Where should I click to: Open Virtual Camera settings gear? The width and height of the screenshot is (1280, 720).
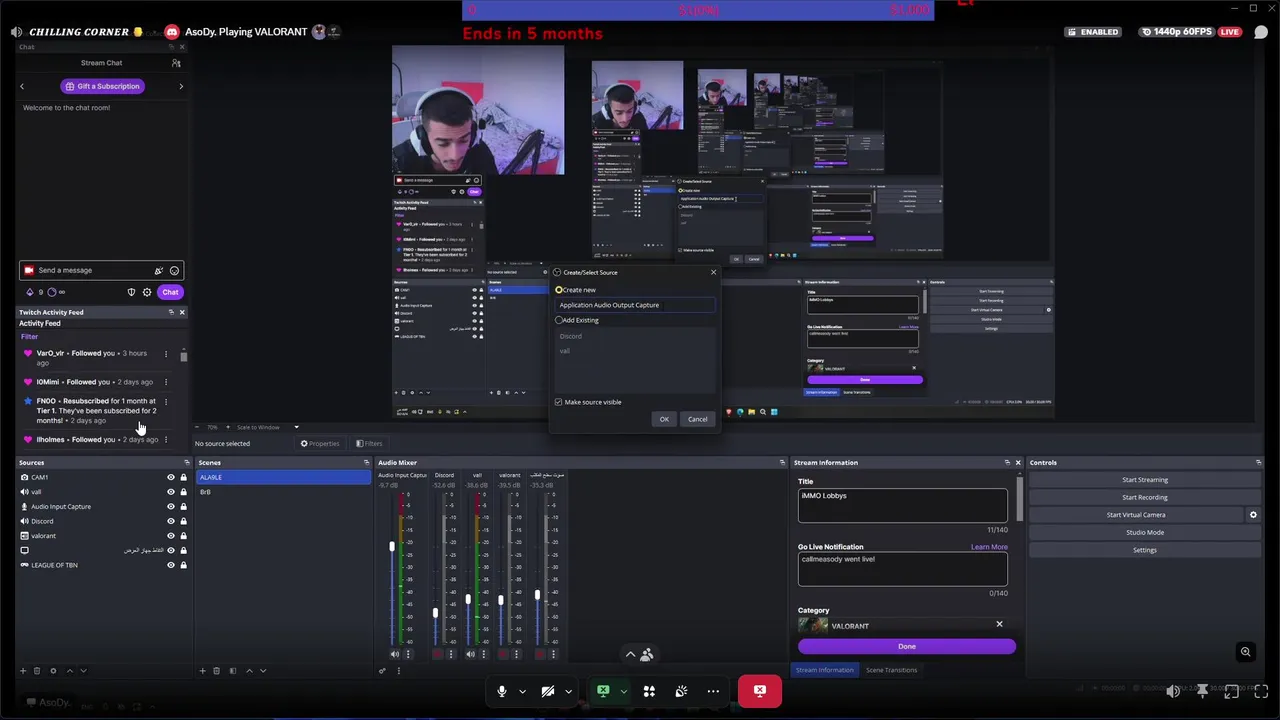[1253, 515]
